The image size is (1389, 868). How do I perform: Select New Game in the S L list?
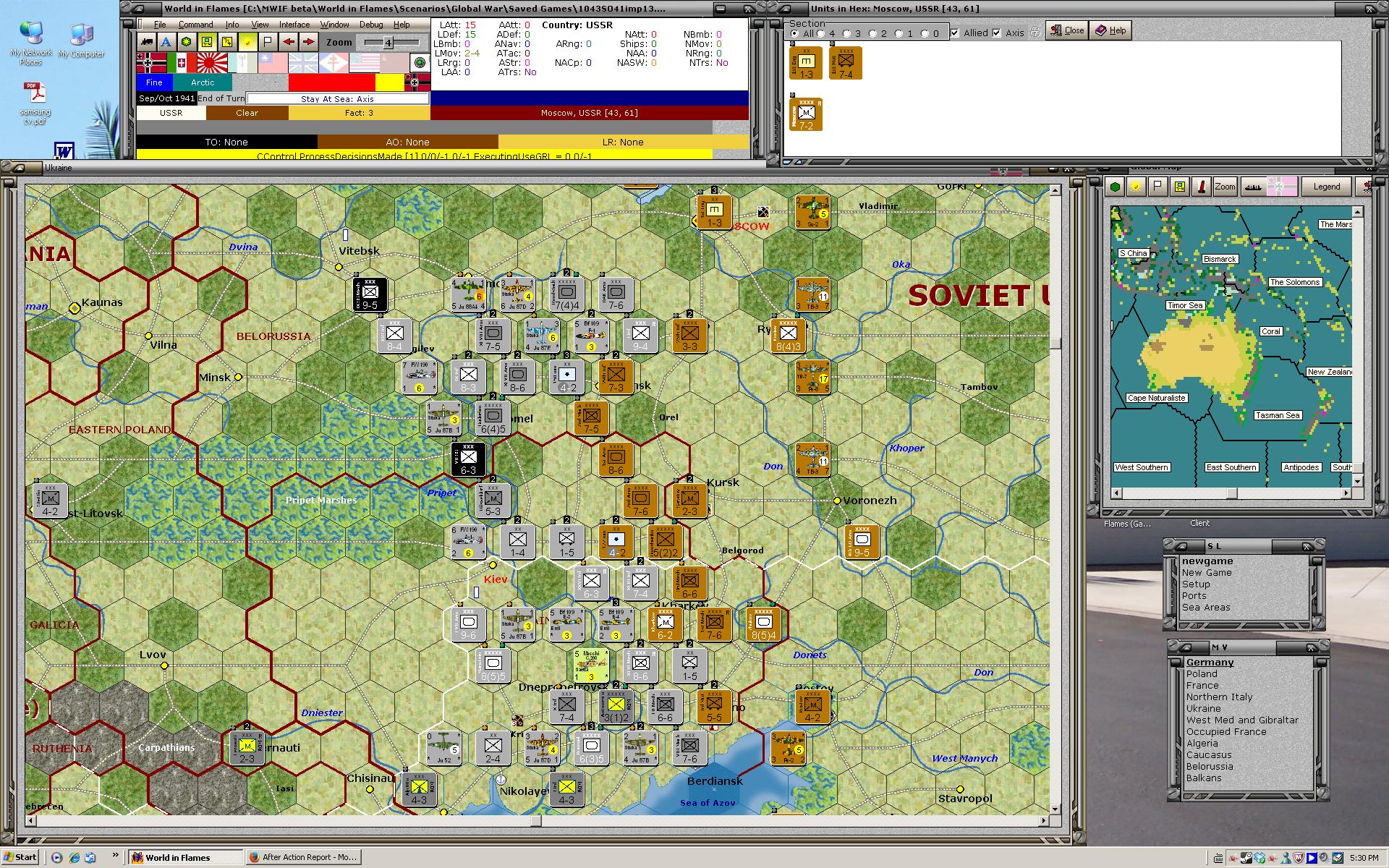point(1207,573)
